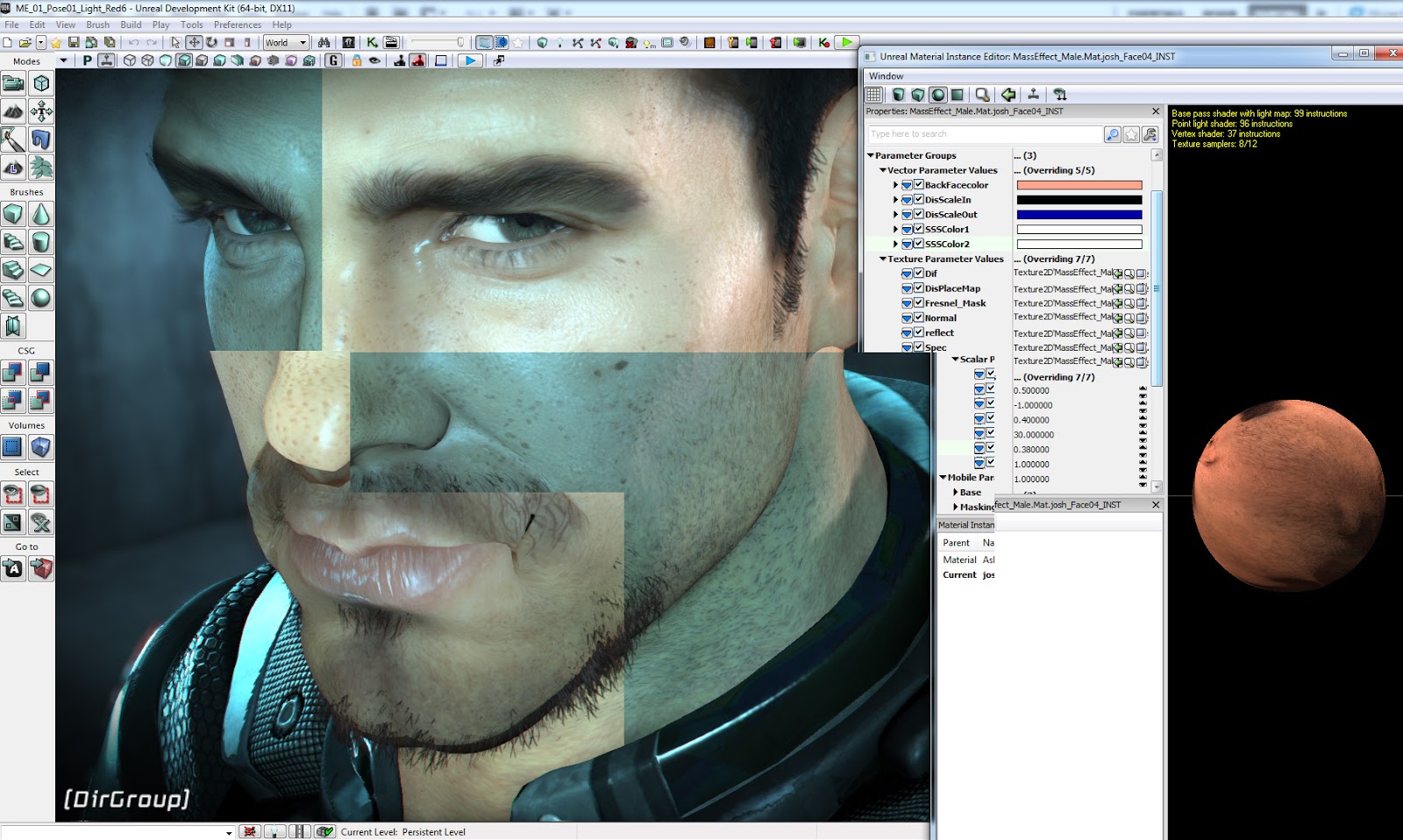This screenshot has height=840, width=1403.
Task: Show cube preview primitive in Material Editor
Action: coord(918,95)
